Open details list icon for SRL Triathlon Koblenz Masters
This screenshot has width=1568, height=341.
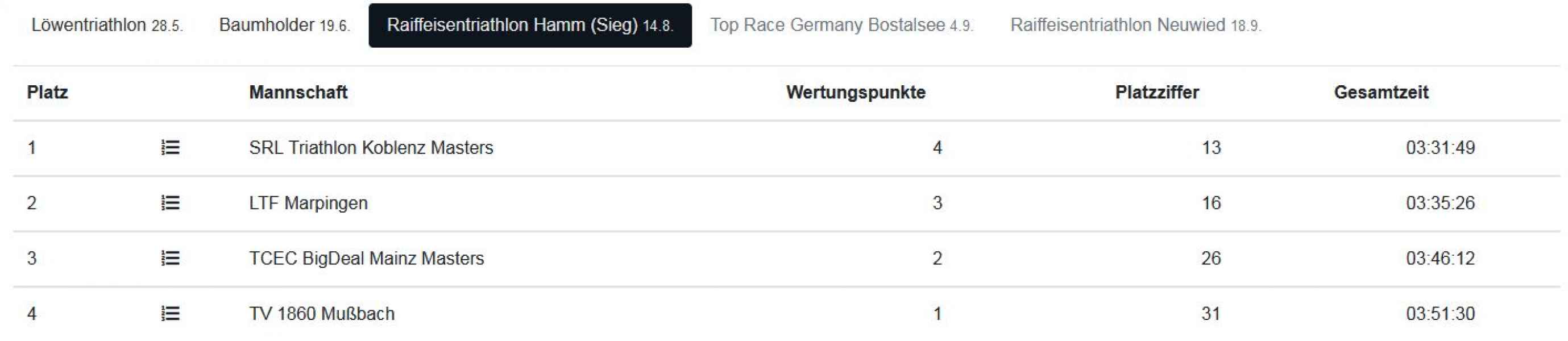(x=171, y=147)
